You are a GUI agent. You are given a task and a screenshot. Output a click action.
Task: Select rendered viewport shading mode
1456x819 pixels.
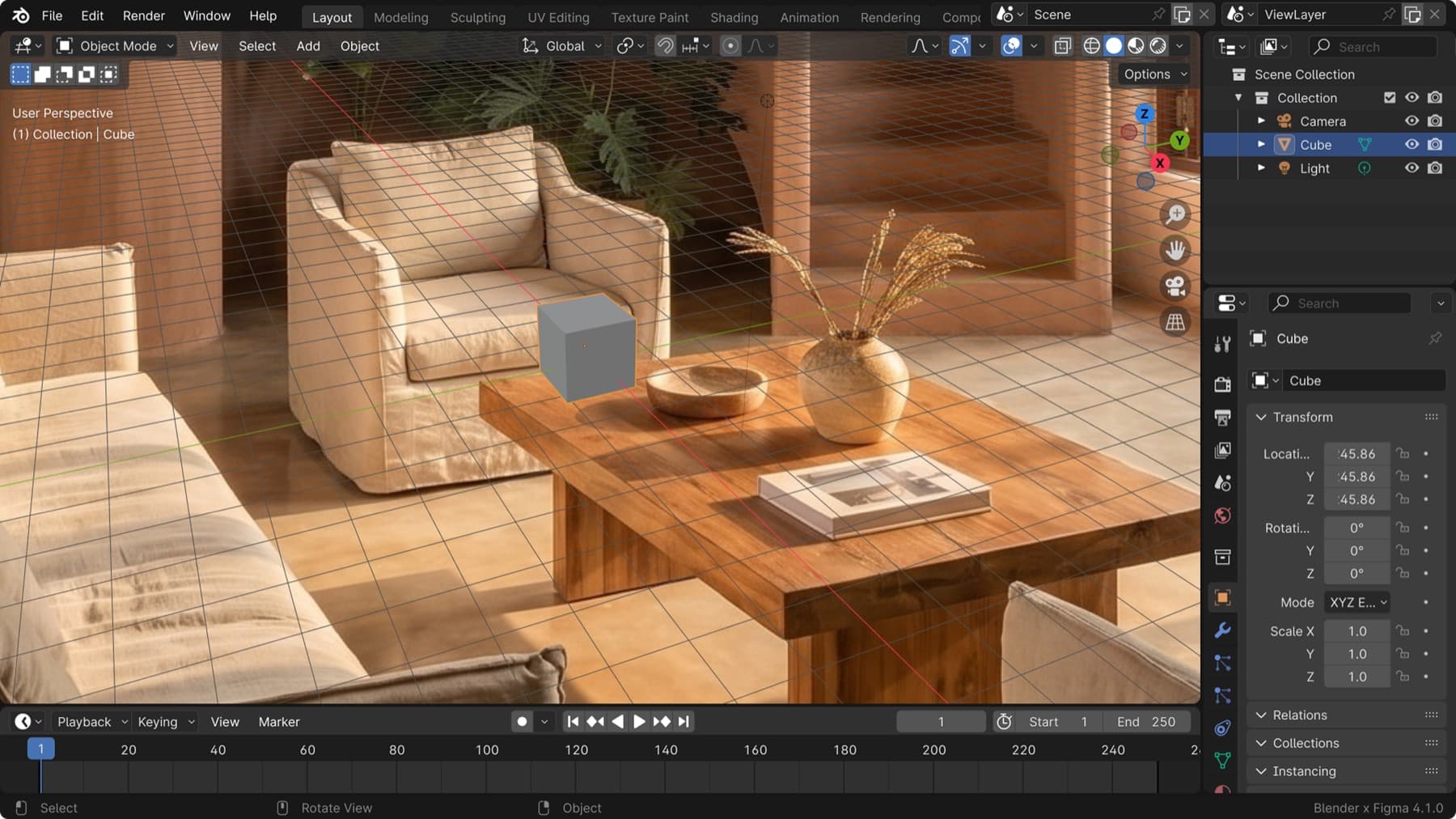1158,46
